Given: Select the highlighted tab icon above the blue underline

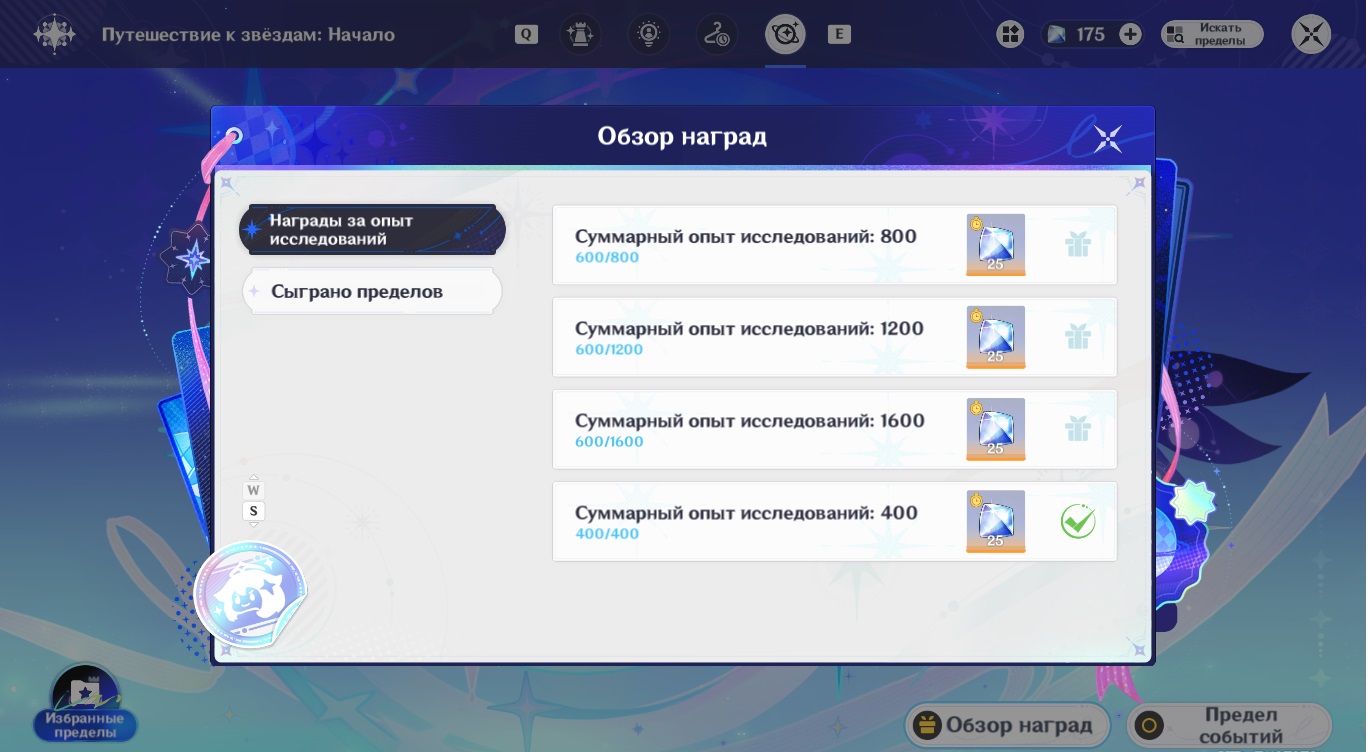Looking at the screenshot, I should pyautogui.click(x=785, y=34).
